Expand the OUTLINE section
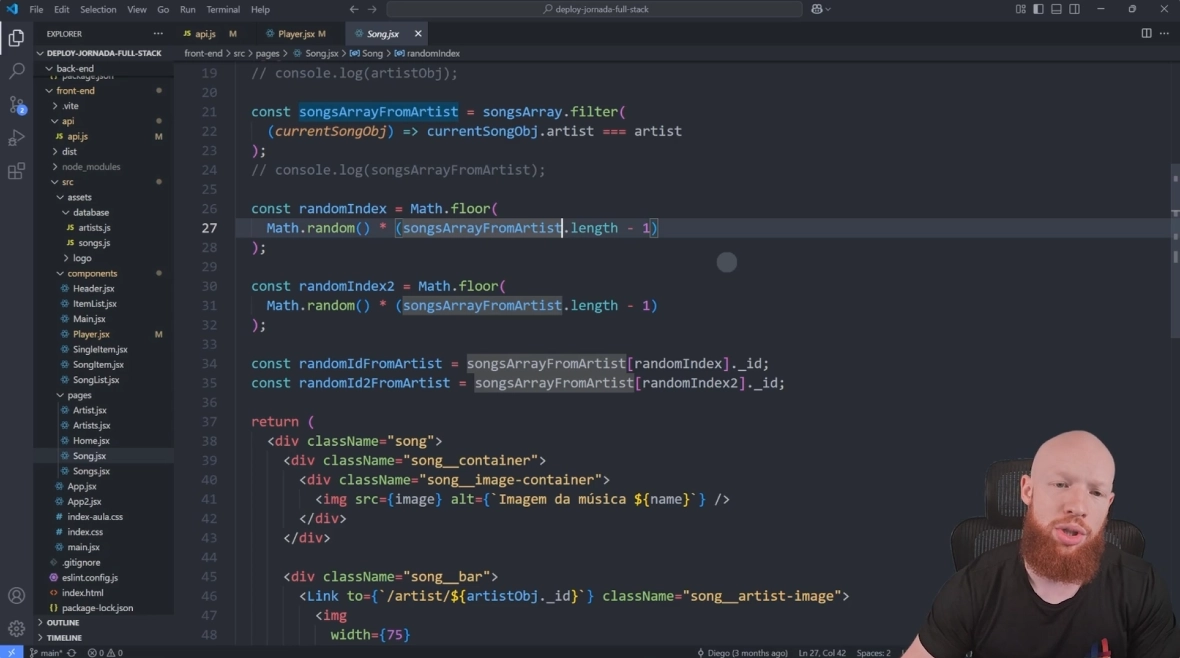1180x658 pixels. 62,622
